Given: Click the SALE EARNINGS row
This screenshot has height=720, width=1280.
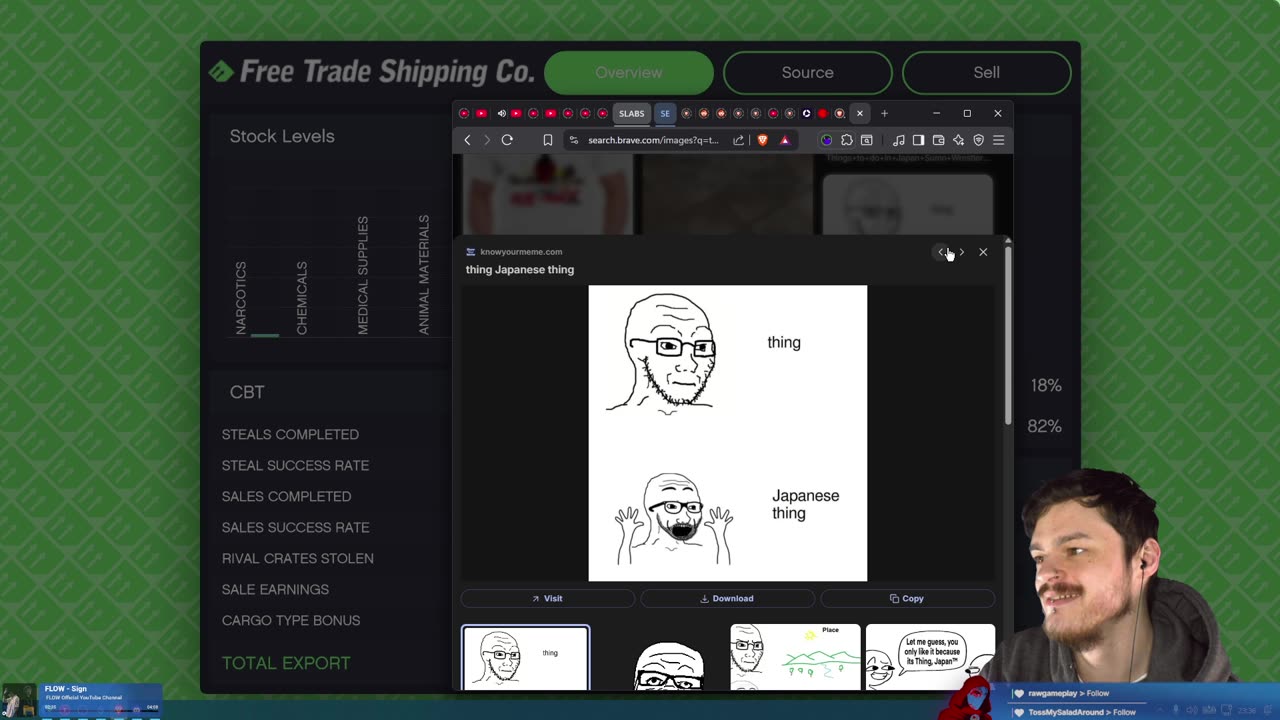Looking at the screenshot, I should (x=275, y=589).
